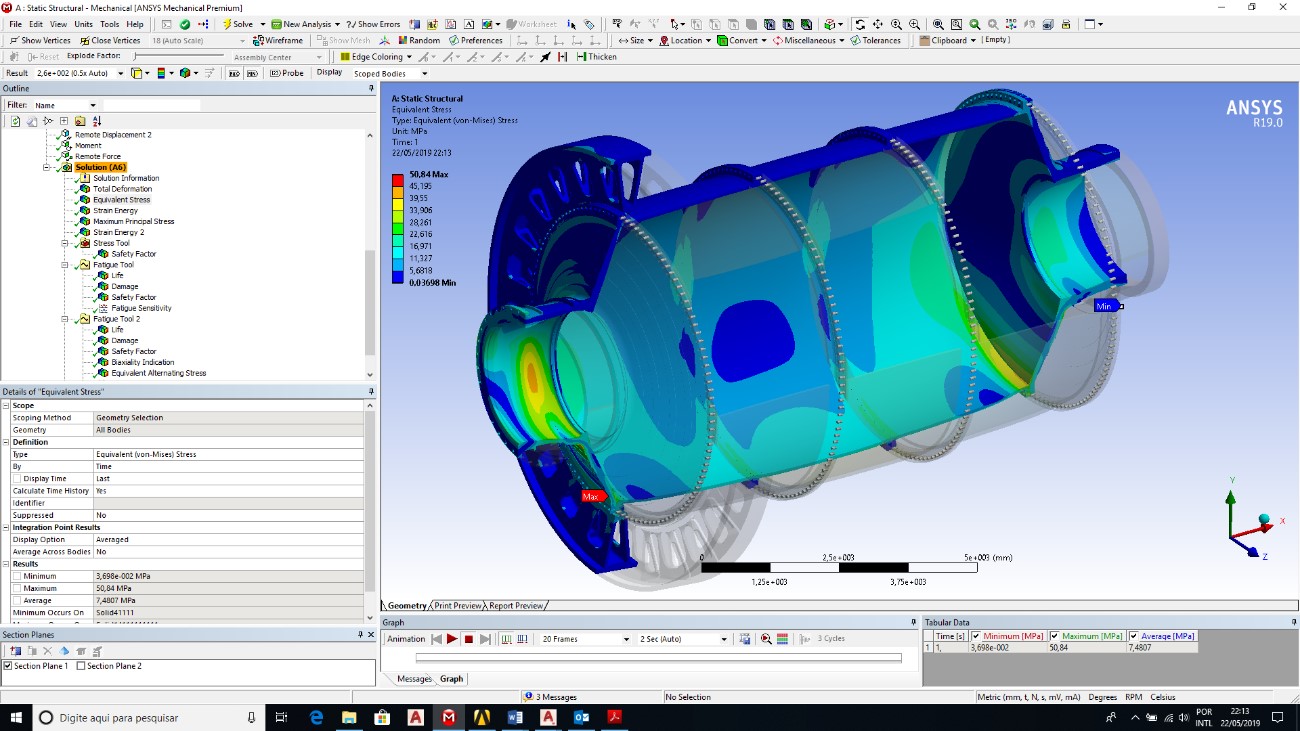1300x731 pixels.
Task: Stop the result animation
Action: 468,639
